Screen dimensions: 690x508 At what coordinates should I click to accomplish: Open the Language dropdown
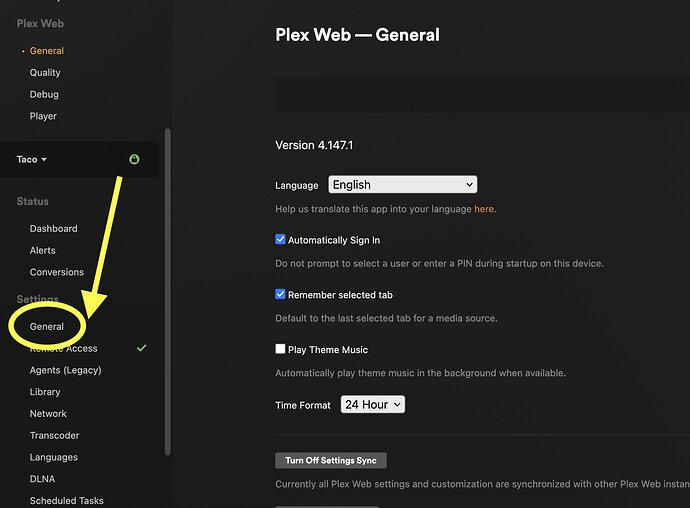click(x=402, y=185)
